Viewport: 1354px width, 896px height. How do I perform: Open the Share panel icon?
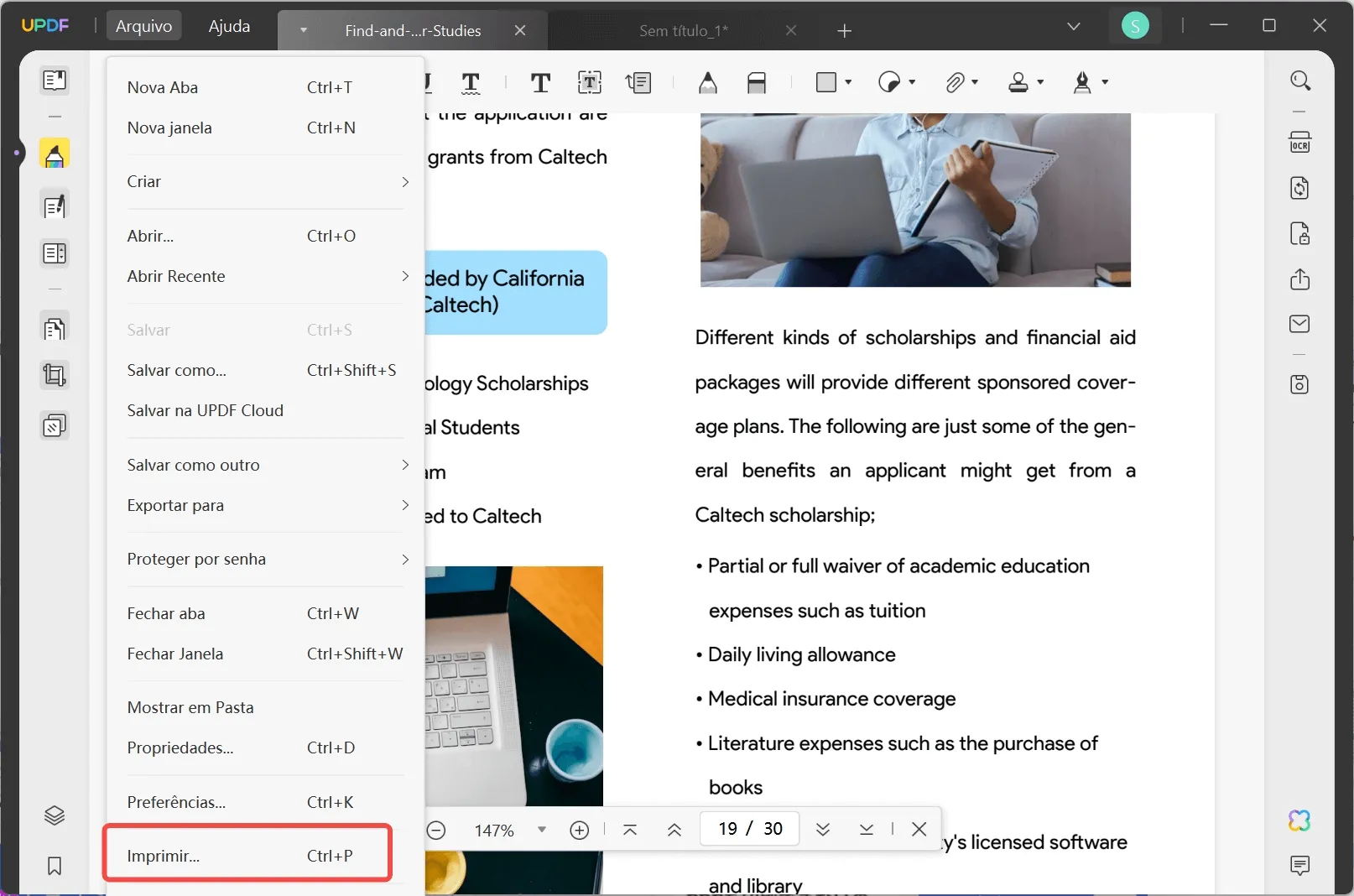coord(1299,279)
